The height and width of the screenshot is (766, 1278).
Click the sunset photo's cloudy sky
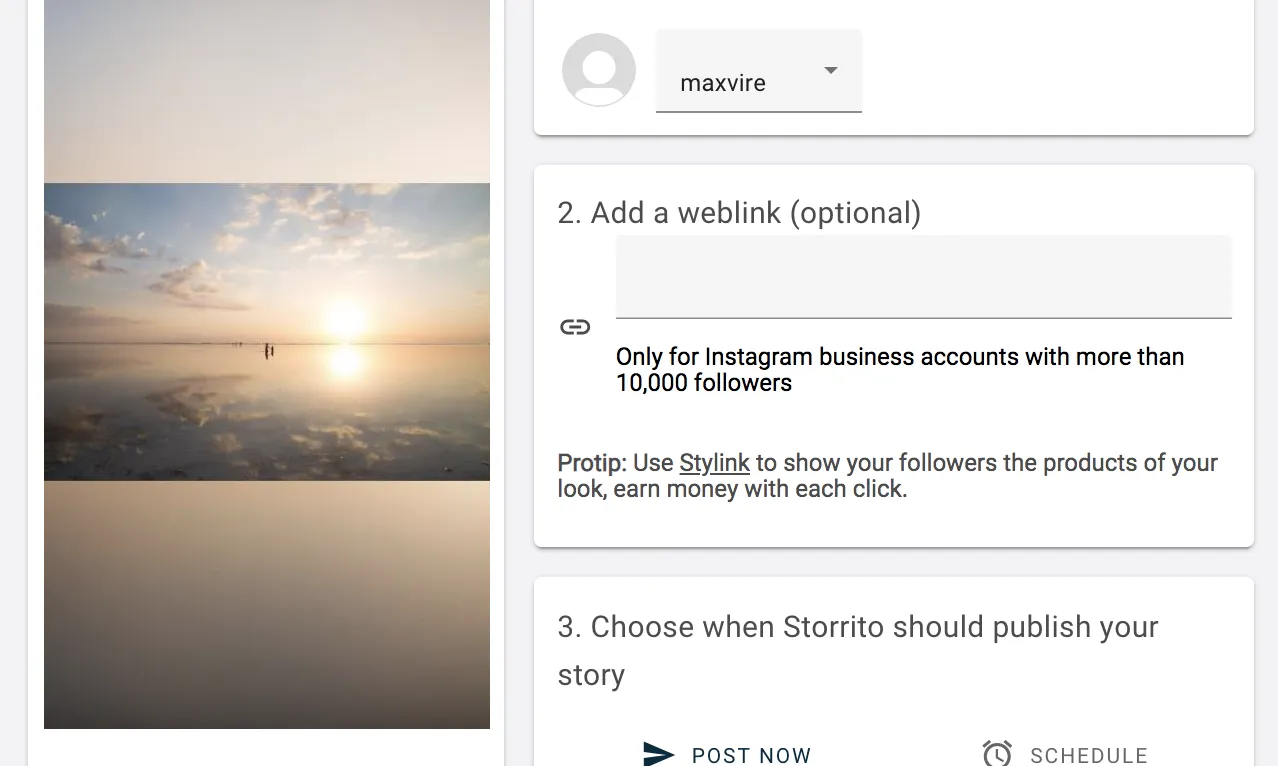[200, 240]
